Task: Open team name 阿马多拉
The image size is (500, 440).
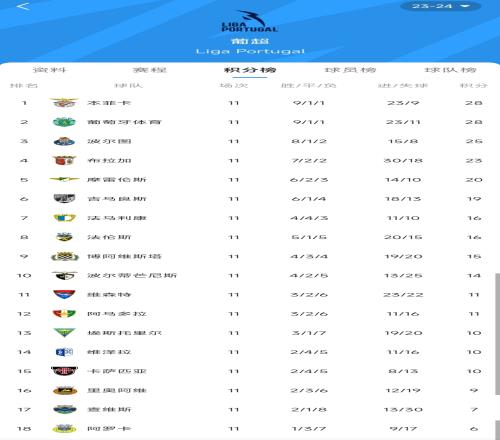Action: coord(117,314)
